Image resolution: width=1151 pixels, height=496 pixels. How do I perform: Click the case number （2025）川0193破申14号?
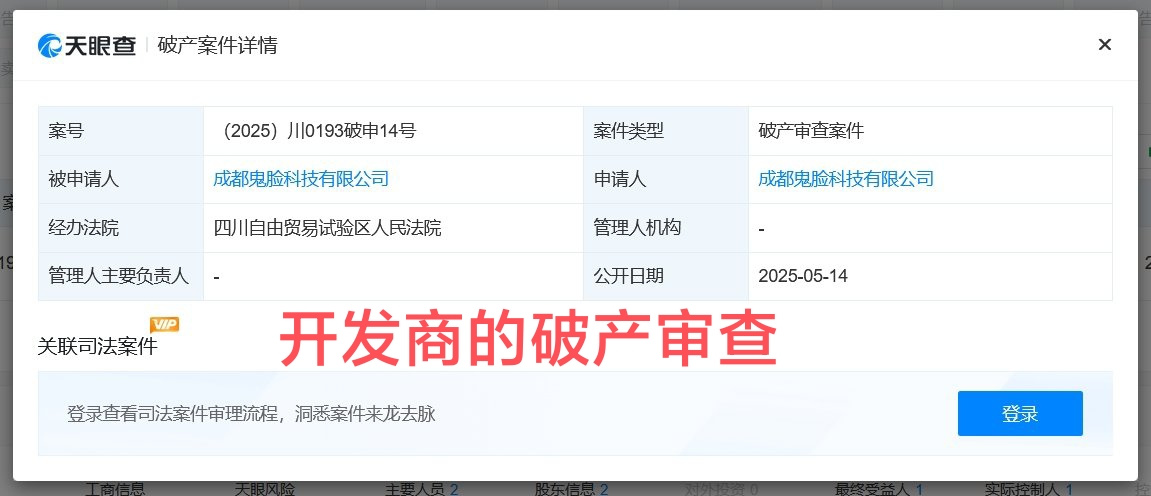[315, 131]
